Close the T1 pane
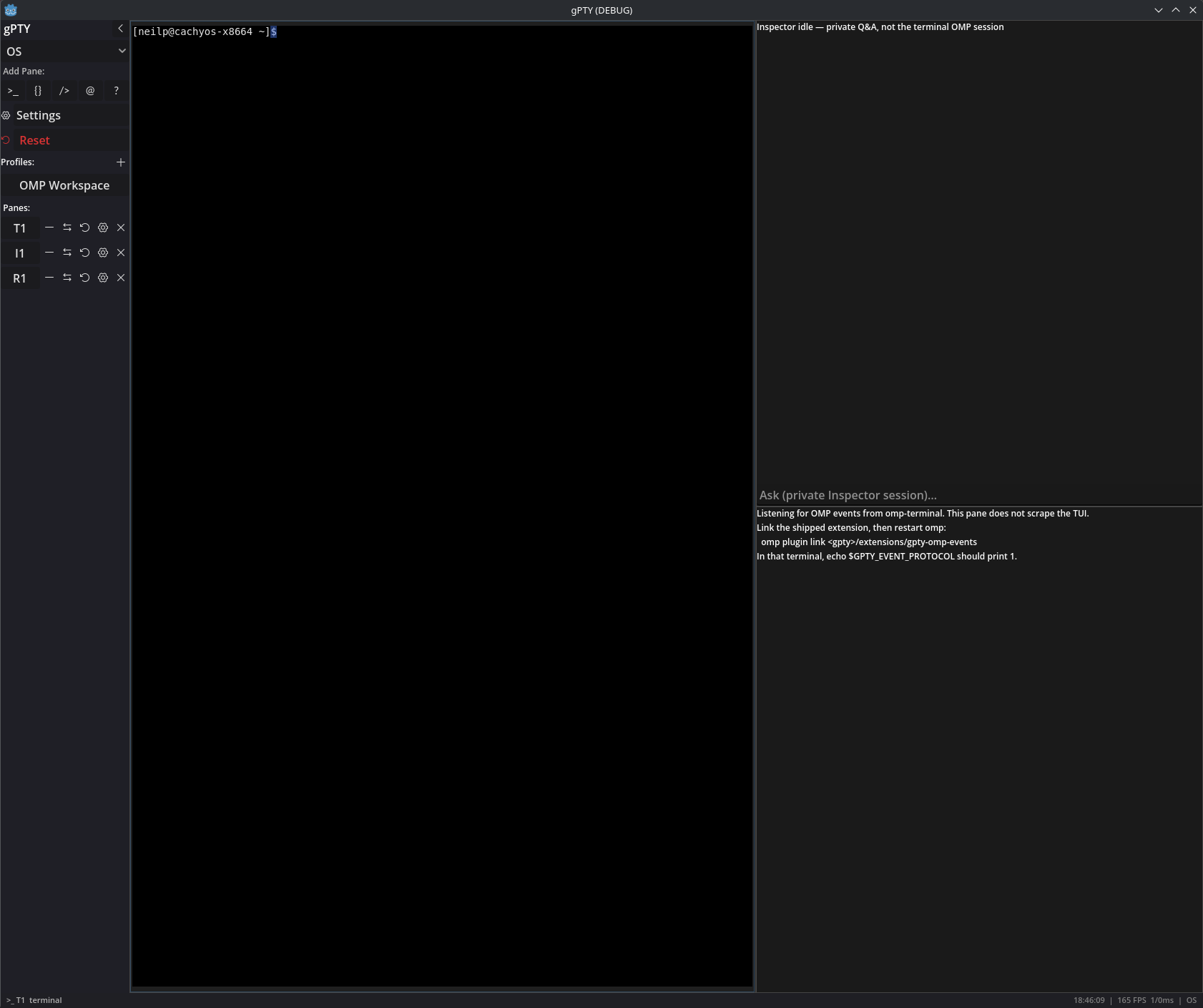 [121, 227]
